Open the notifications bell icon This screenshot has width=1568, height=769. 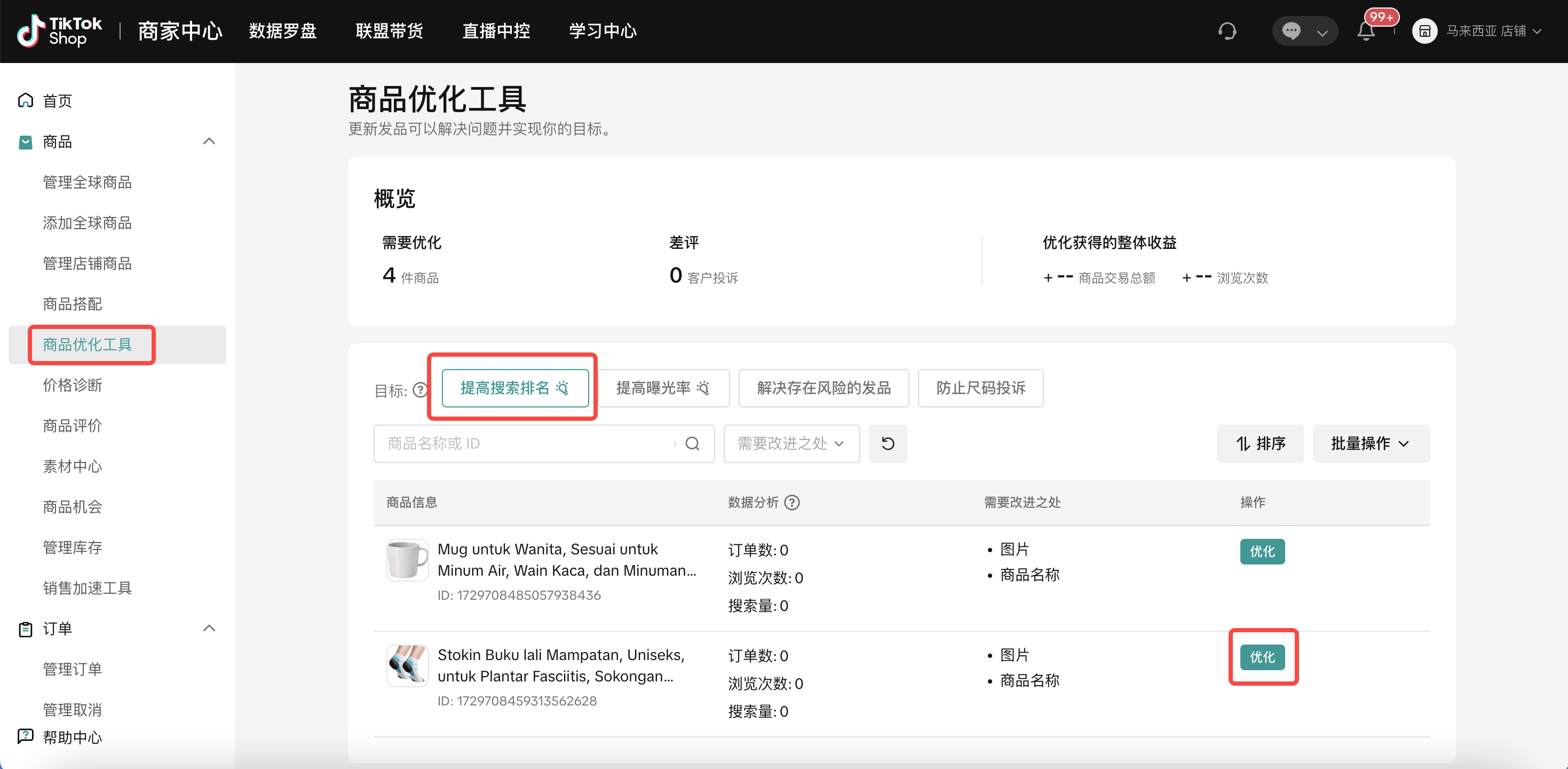coord(1366,31)
